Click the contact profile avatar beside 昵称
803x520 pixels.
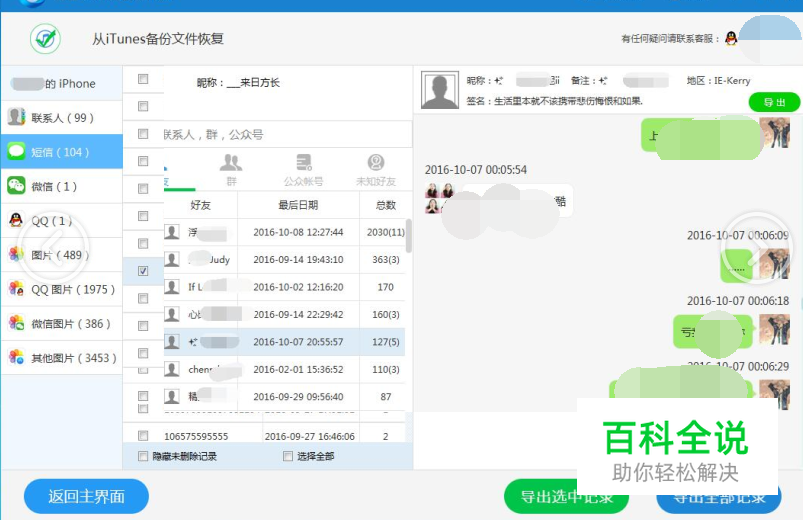tap(439, 90)
